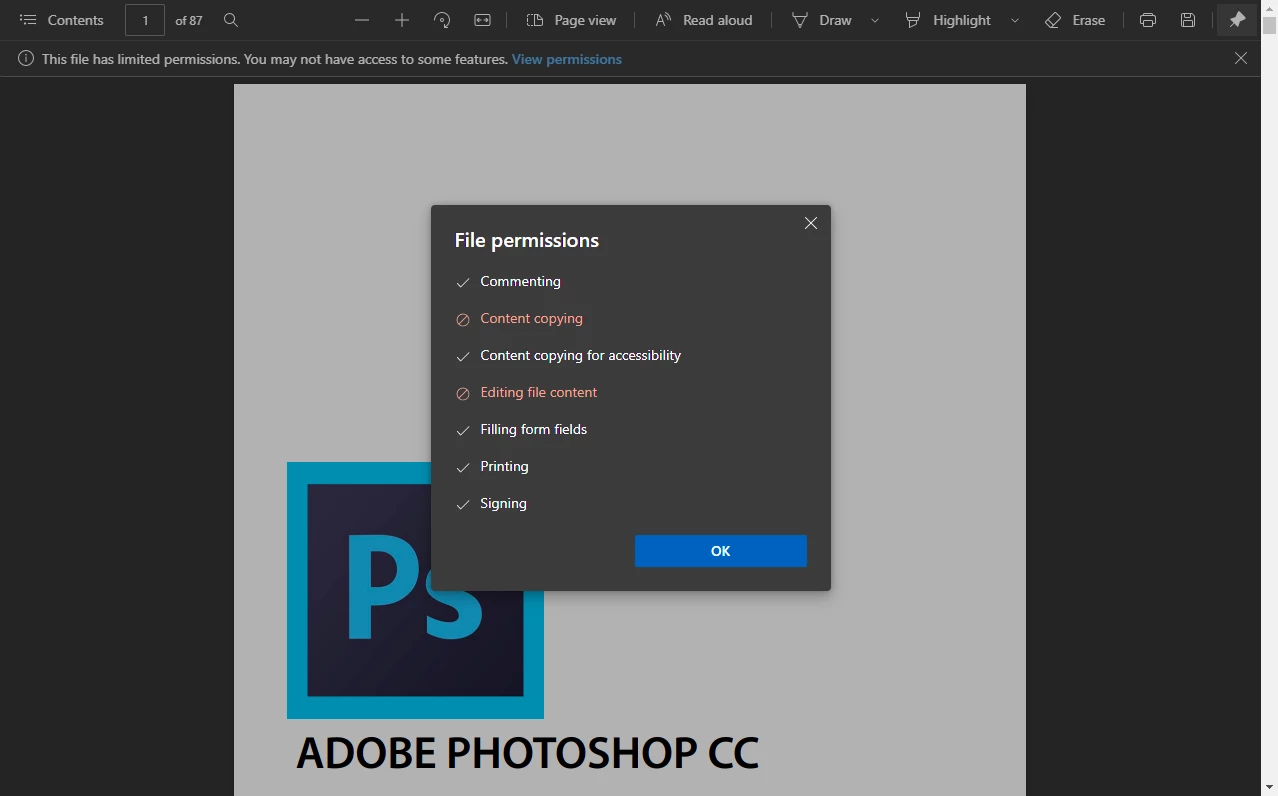The width and height of the screenshot is (1278, 796).
Task: Click the scrollbar up arrow
Action: point(1269,7)
